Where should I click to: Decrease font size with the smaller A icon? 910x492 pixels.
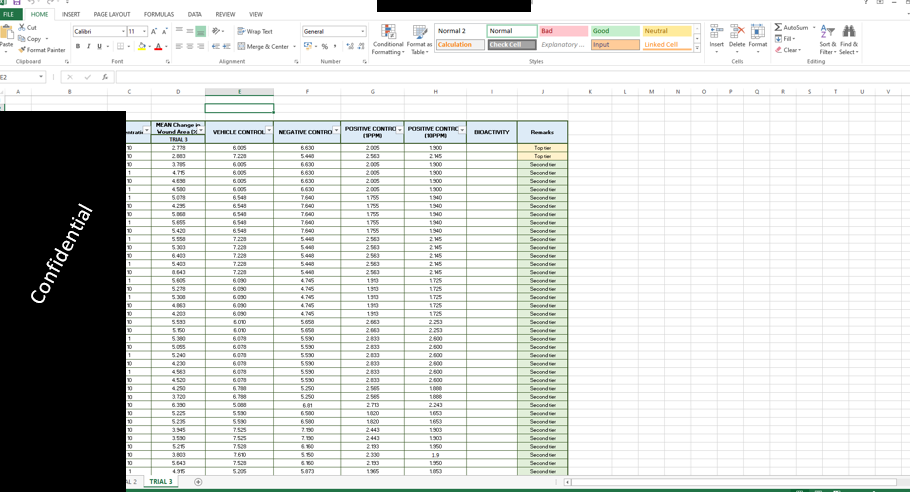click(165, 31)
